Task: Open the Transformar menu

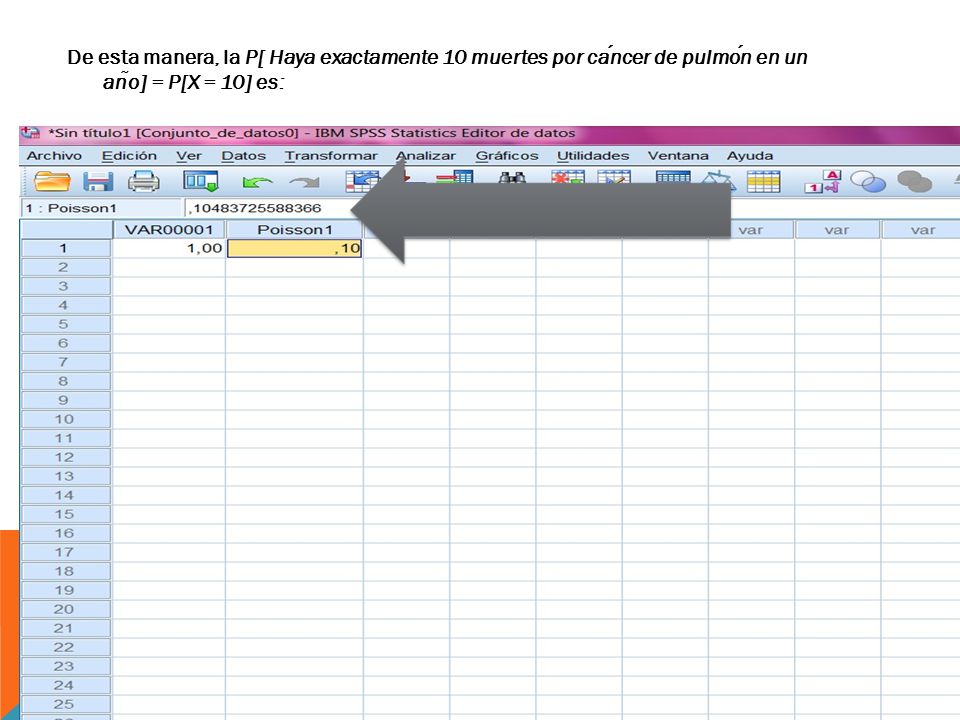Action: coord(331,156)
